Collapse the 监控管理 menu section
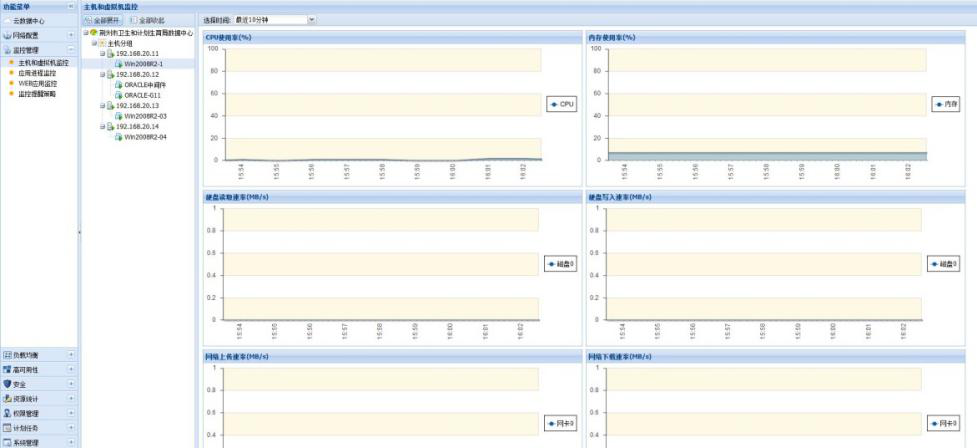Screen dimensions: 977x448 pos(71,49)
